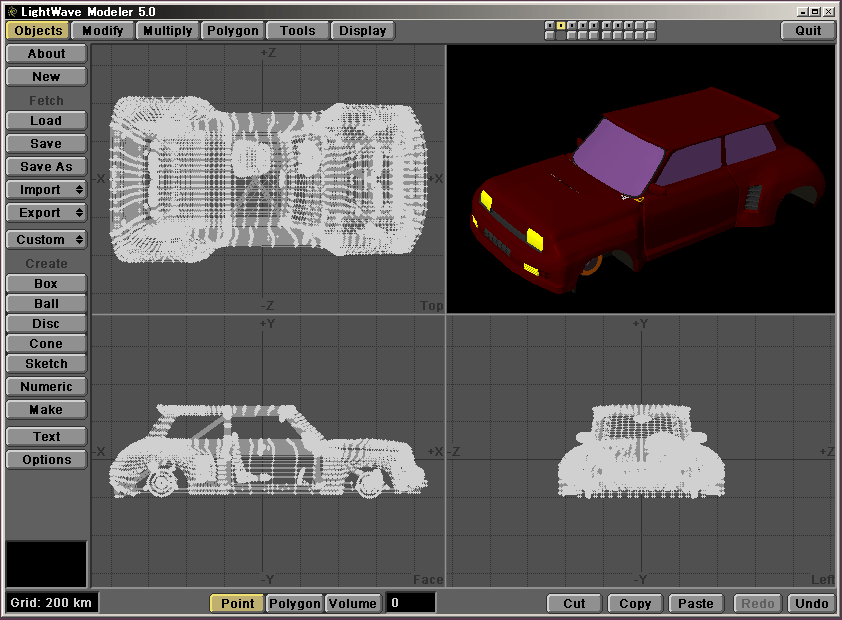Enable Point selection mode
The image size is (842, 620).
coord(237,603)
